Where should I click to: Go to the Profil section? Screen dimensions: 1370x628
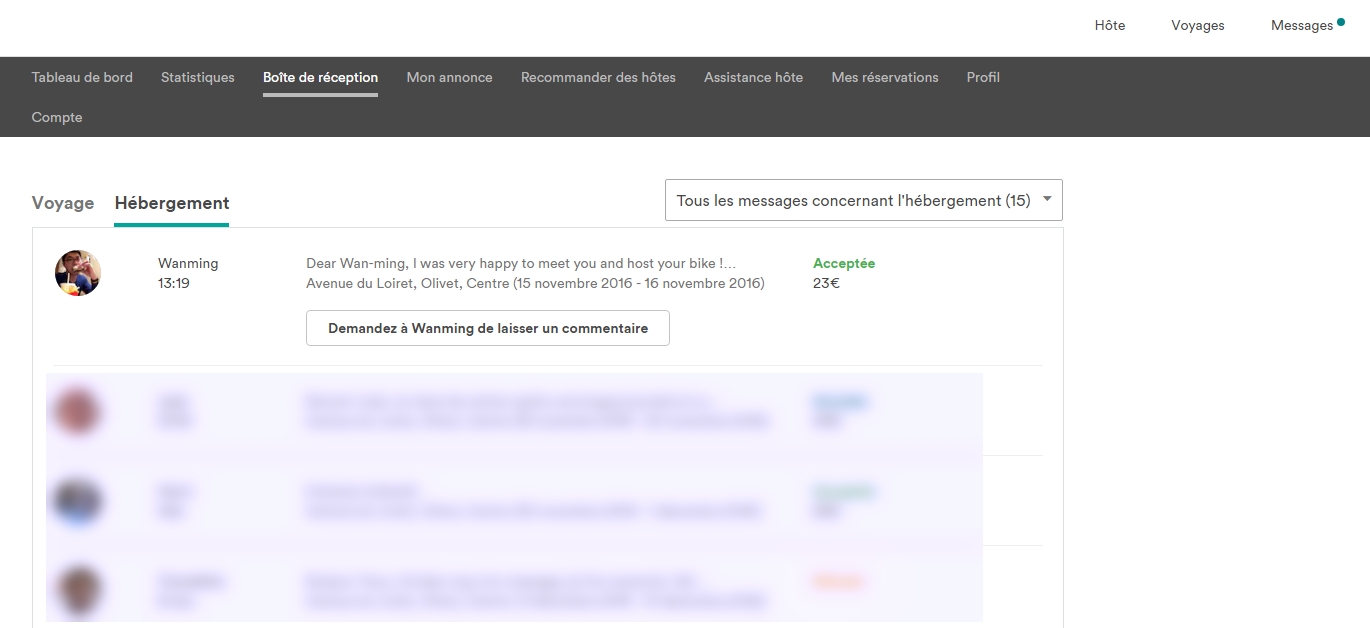[983, 77]
